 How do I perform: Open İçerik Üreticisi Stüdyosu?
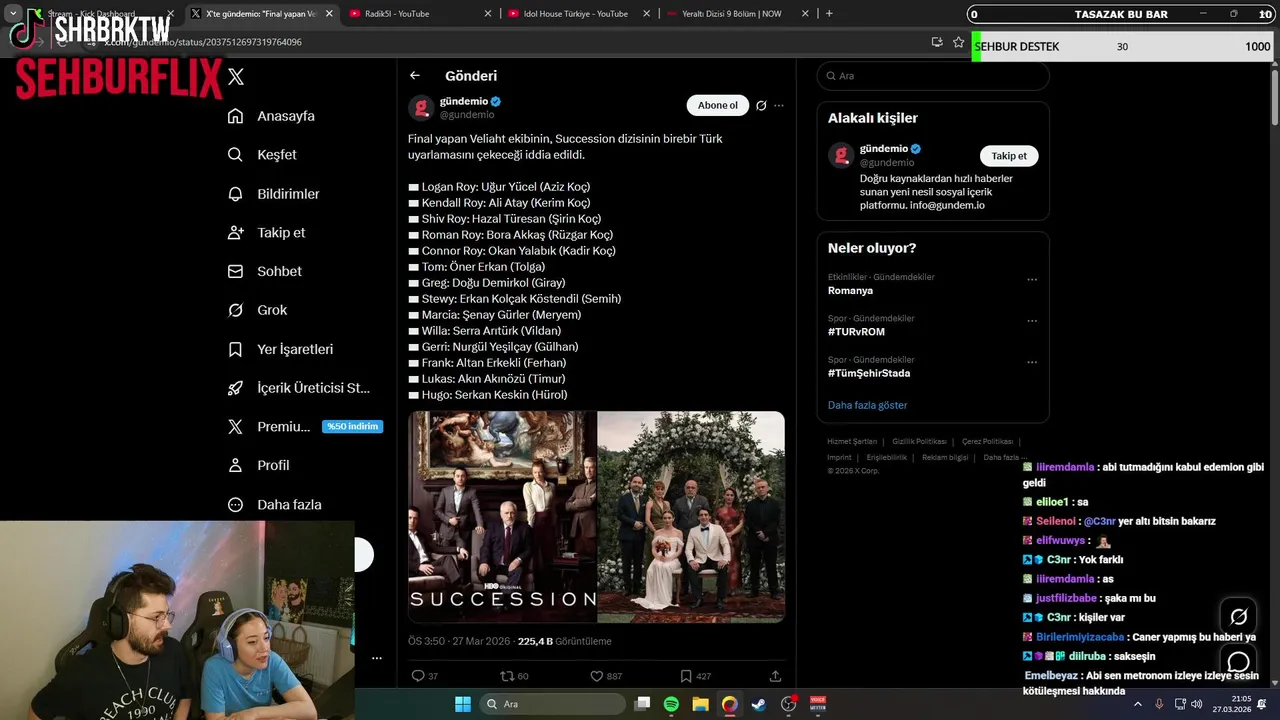tap(299, 388)
